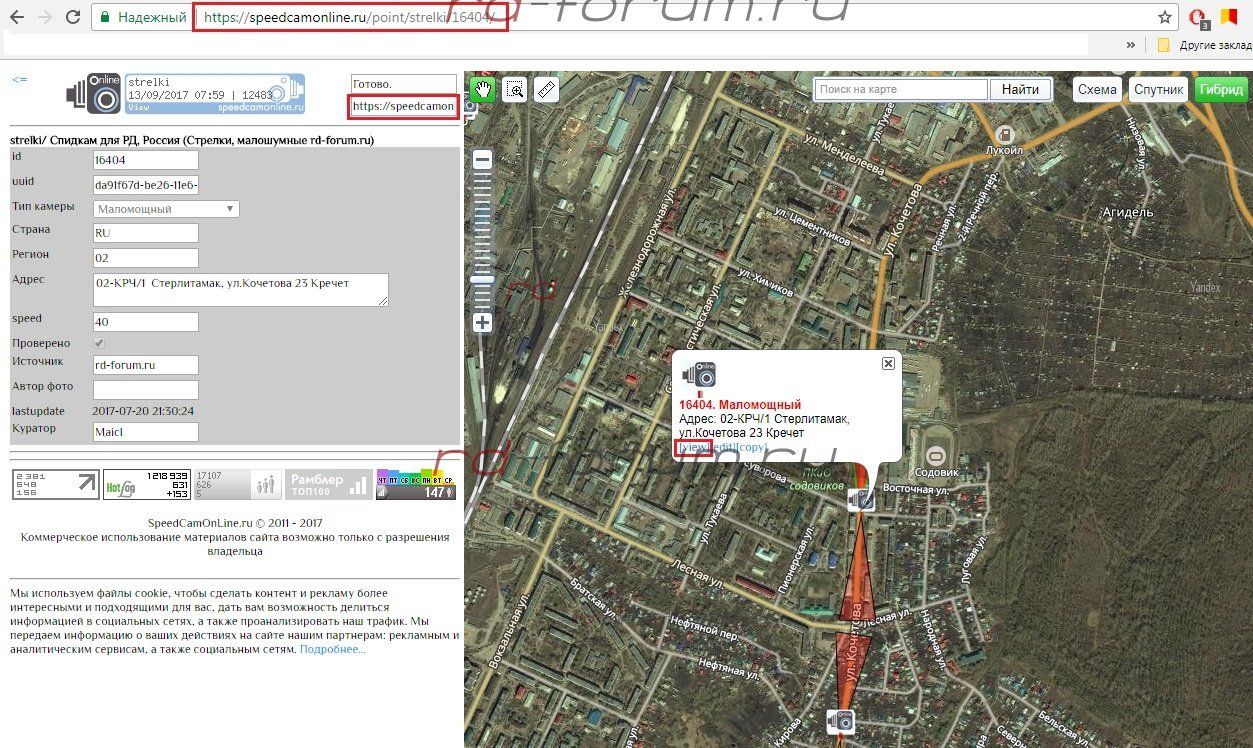Screen dimensions: 1253x748
Task: Click the camera marker near Восточная street
Action: [x=861, y=499]
